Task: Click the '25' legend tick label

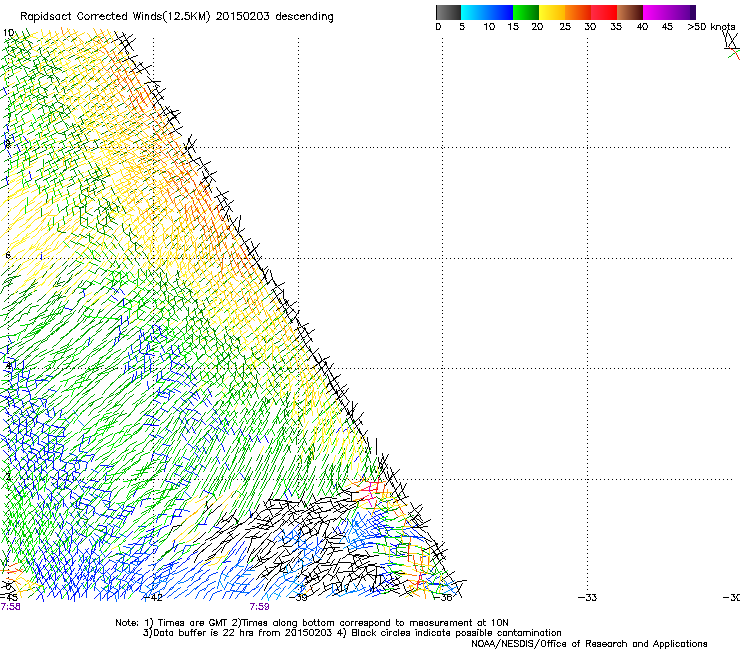Action: click(x=565, y=27)
